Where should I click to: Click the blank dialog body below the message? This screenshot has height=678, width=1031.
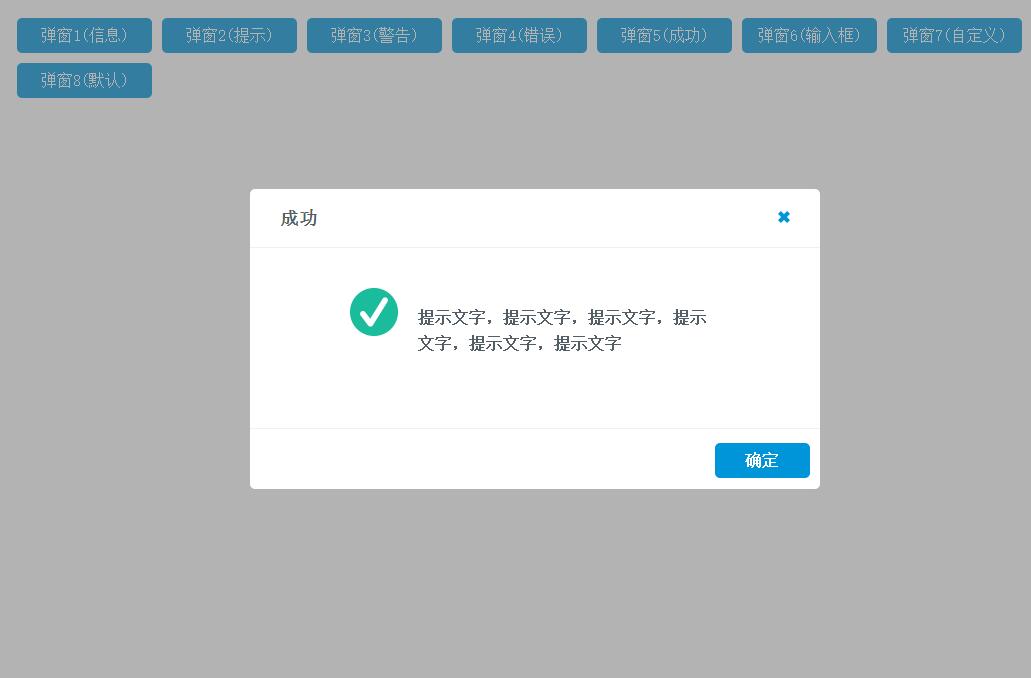tap(535, 395)
